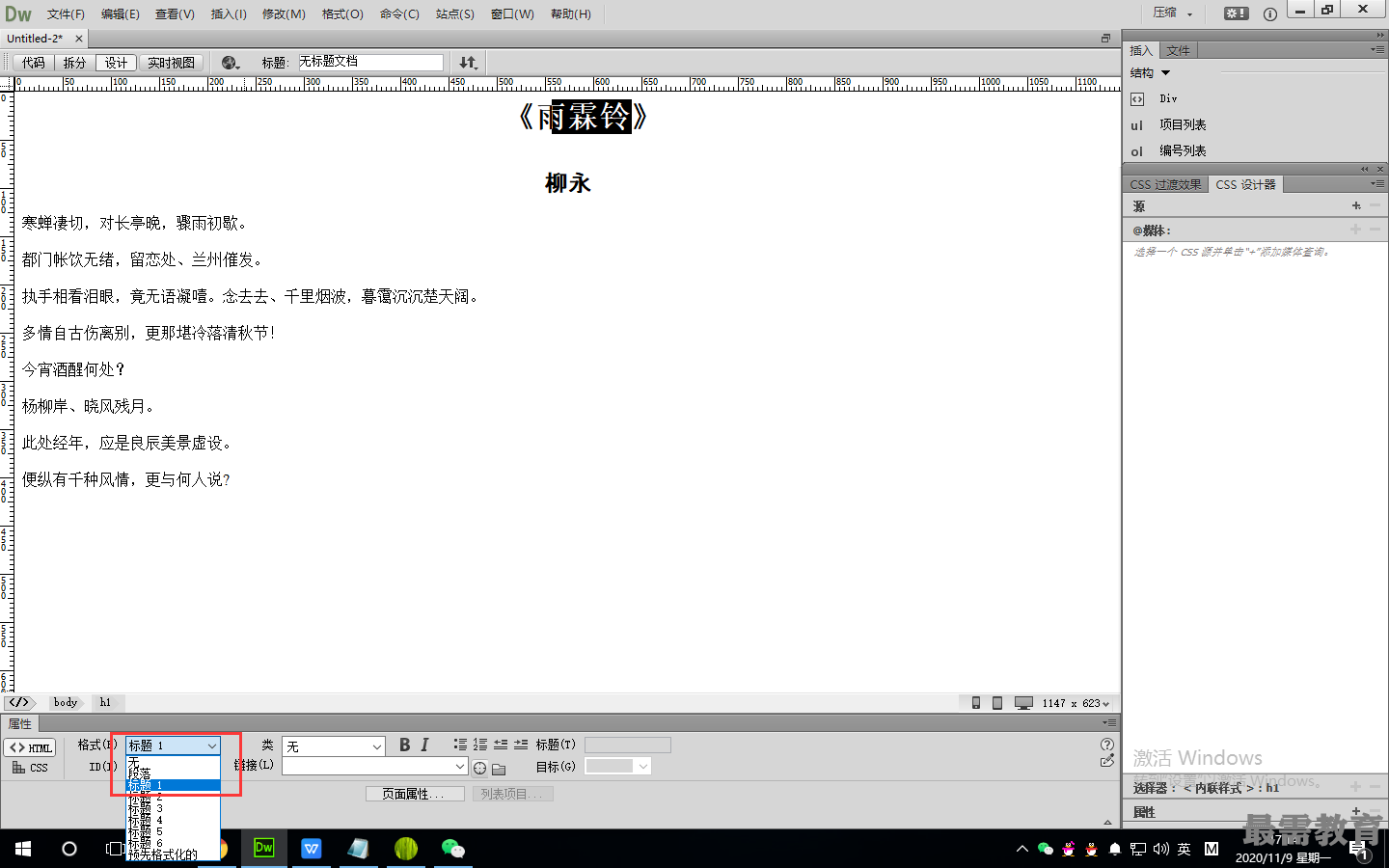Click the browse for file folder icon
The width and height of the screenshot is (1389, 868).
[x=499, y=769]
